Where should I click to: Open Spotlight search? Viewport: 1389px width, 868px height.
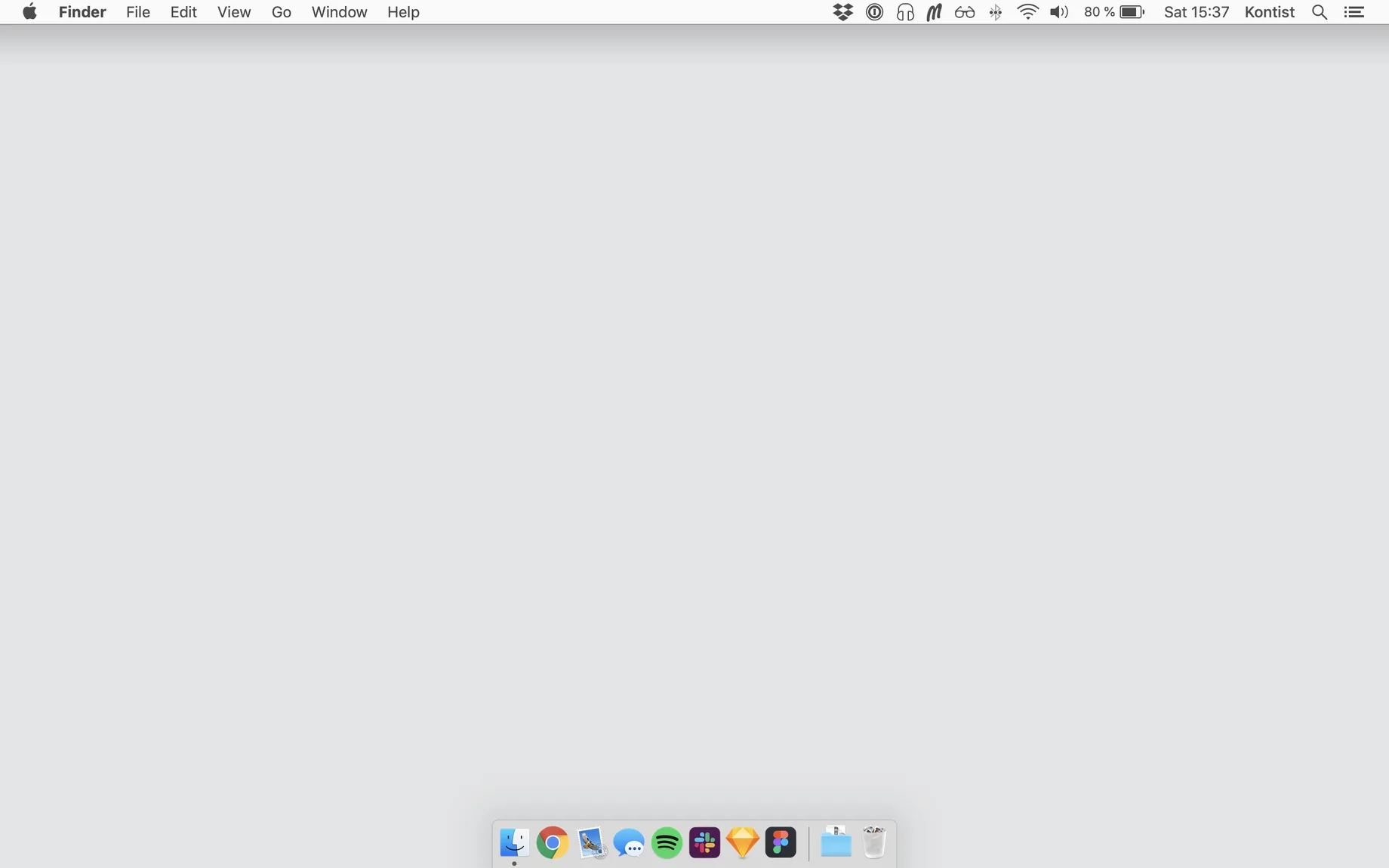coord(1320,12)
